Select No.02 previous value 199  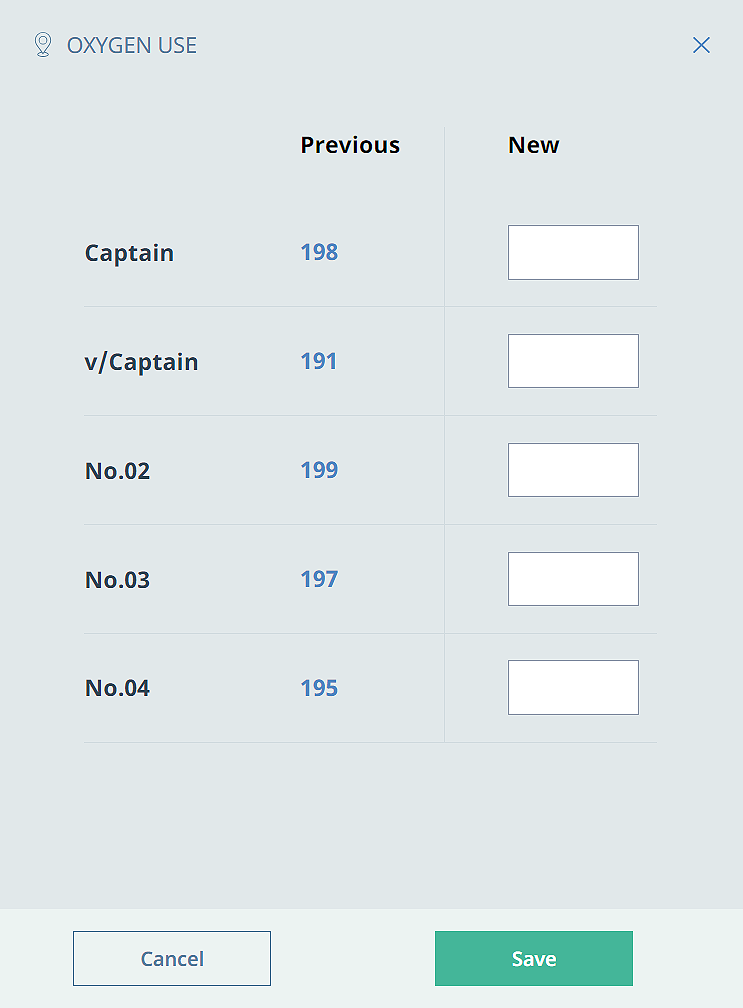[x=319, y=470]
